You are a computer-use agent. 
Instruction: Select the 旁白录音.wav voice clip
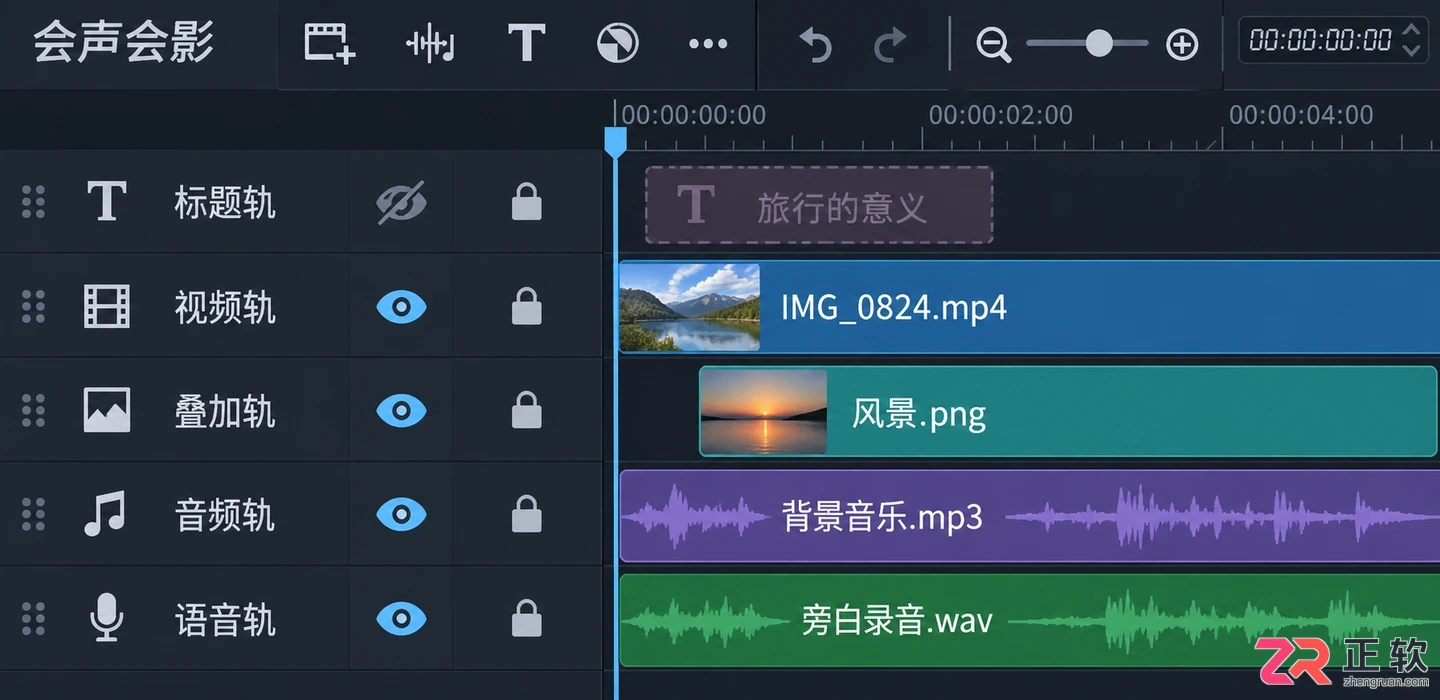click(x=1029, y=620)
